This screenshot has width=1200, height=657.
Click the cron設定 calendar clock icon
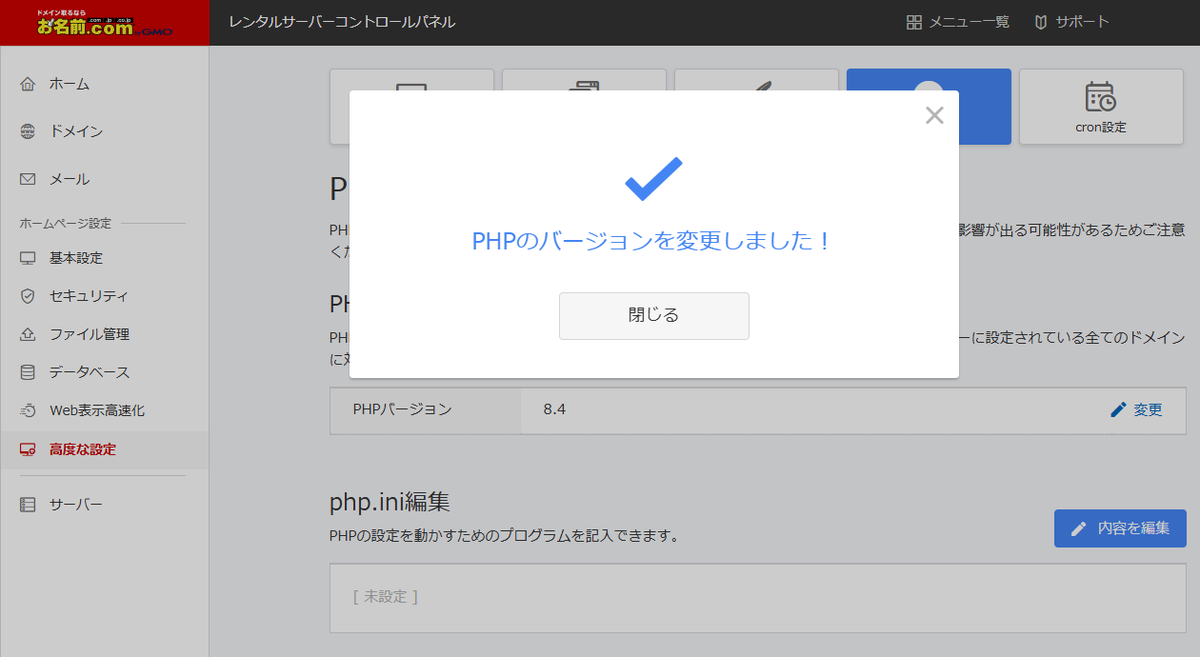[1100, 97]
